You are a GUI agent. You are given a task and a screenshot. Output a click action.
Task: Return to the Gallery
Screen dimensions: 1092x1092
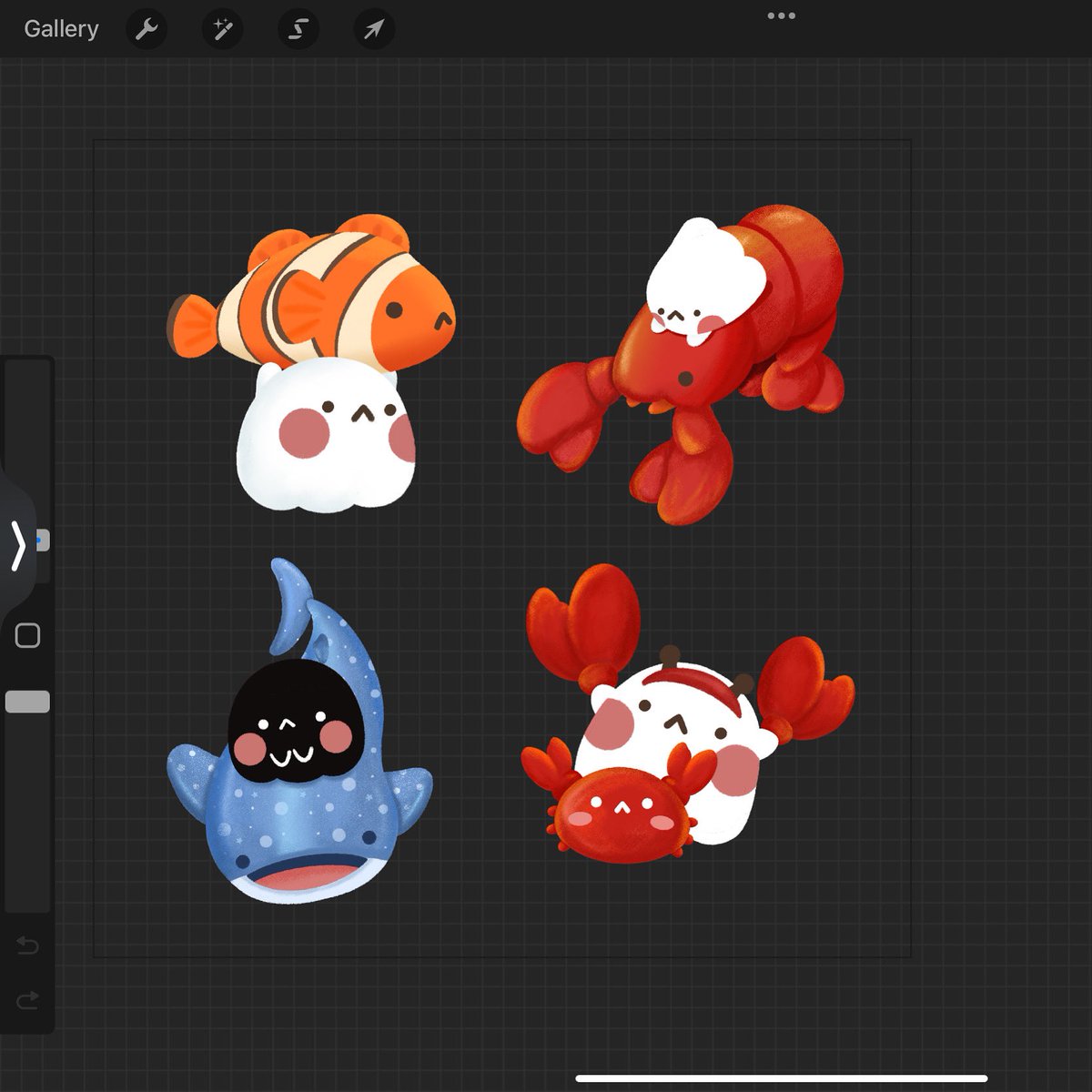(x=61, y=29)
